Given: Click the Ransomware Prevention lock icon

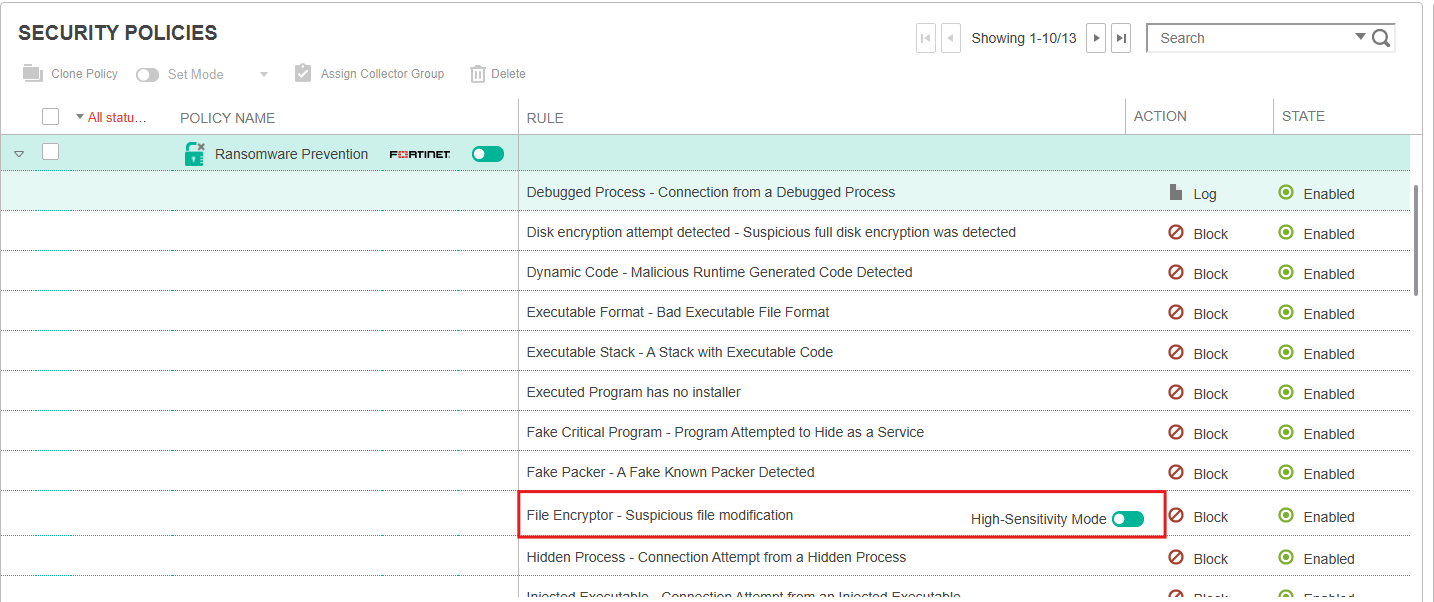Looking at the screenshot, I should (x=194, y=154).
